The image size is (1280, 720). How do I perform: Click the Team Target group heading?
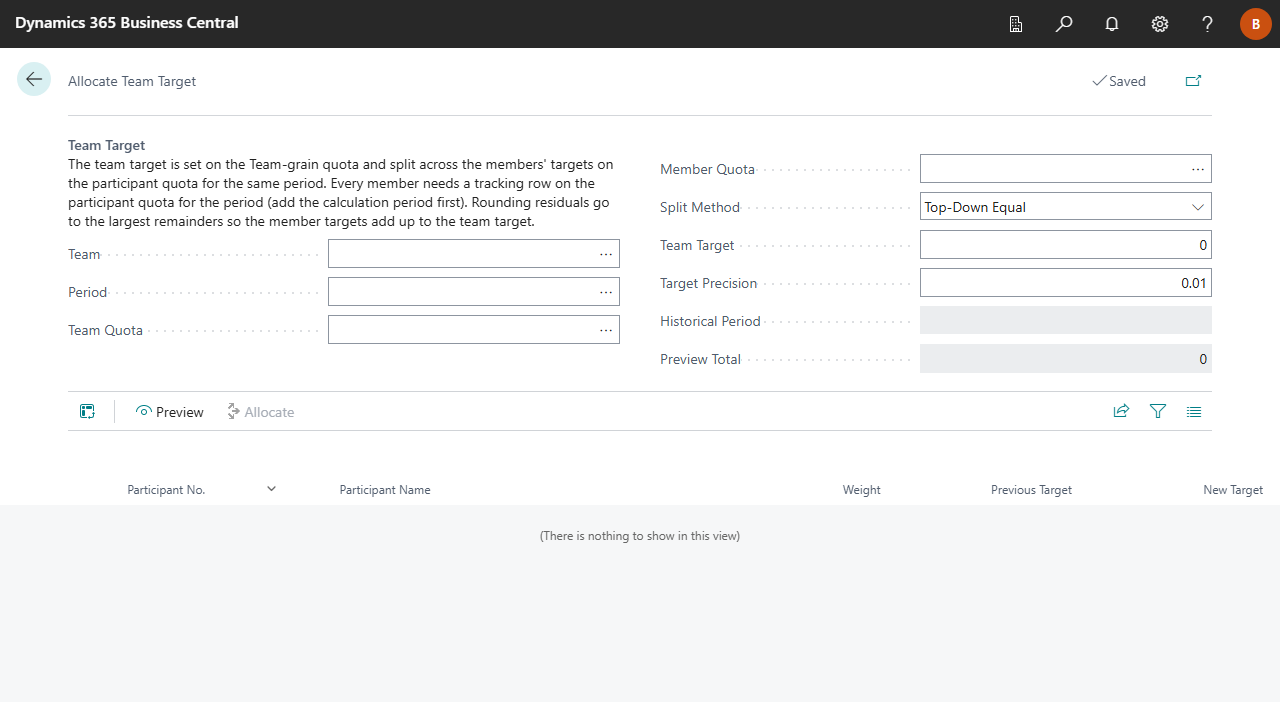point(107,145)
